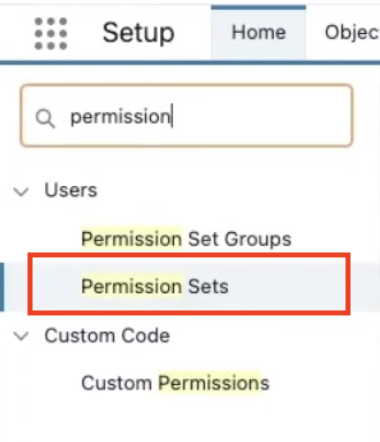Select the Users section heading
This screenshot has width=380, height=442.
[71, 190]
